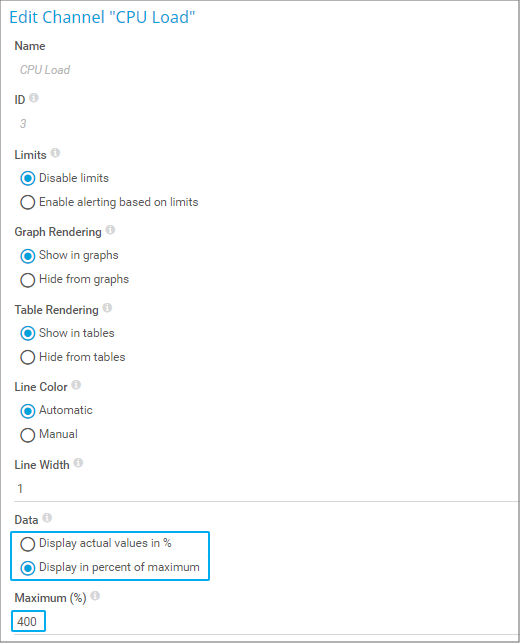Click the Line Width input field
The width and height of the screenshot is (520, 643).
267,489
